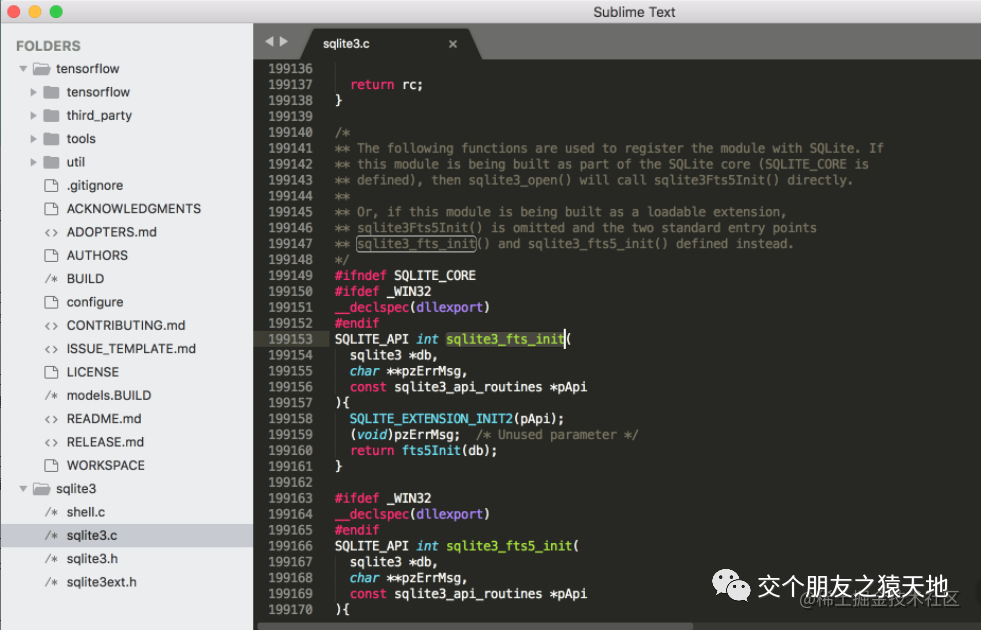This screenshot has height=630, width=981.
Task: Open ADOPTERS.md in the sidebar
Action: tap(112, 232)
